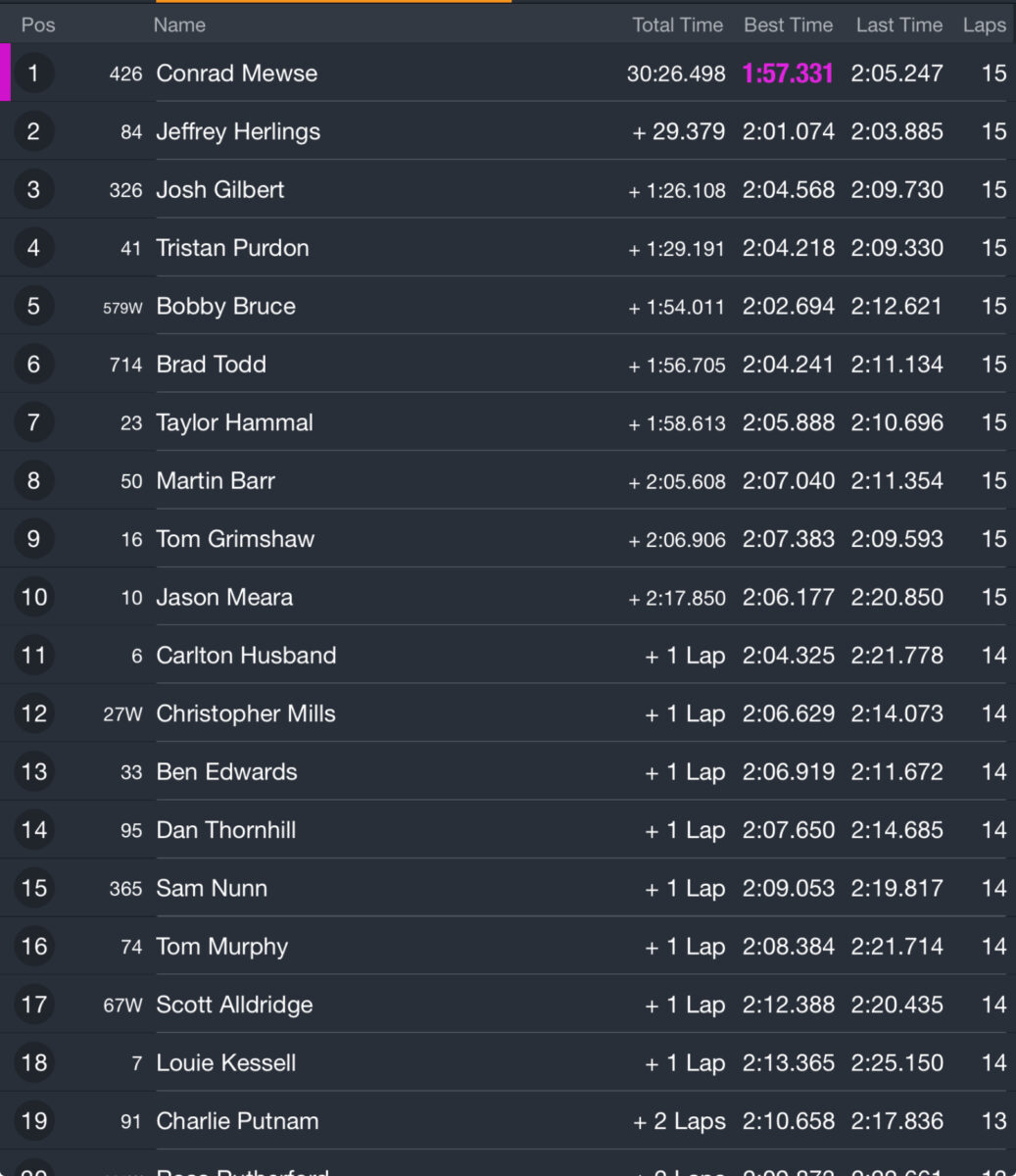Click the Name column header
Viewport: 1016px width, 1176px height.
coord(179,25)
